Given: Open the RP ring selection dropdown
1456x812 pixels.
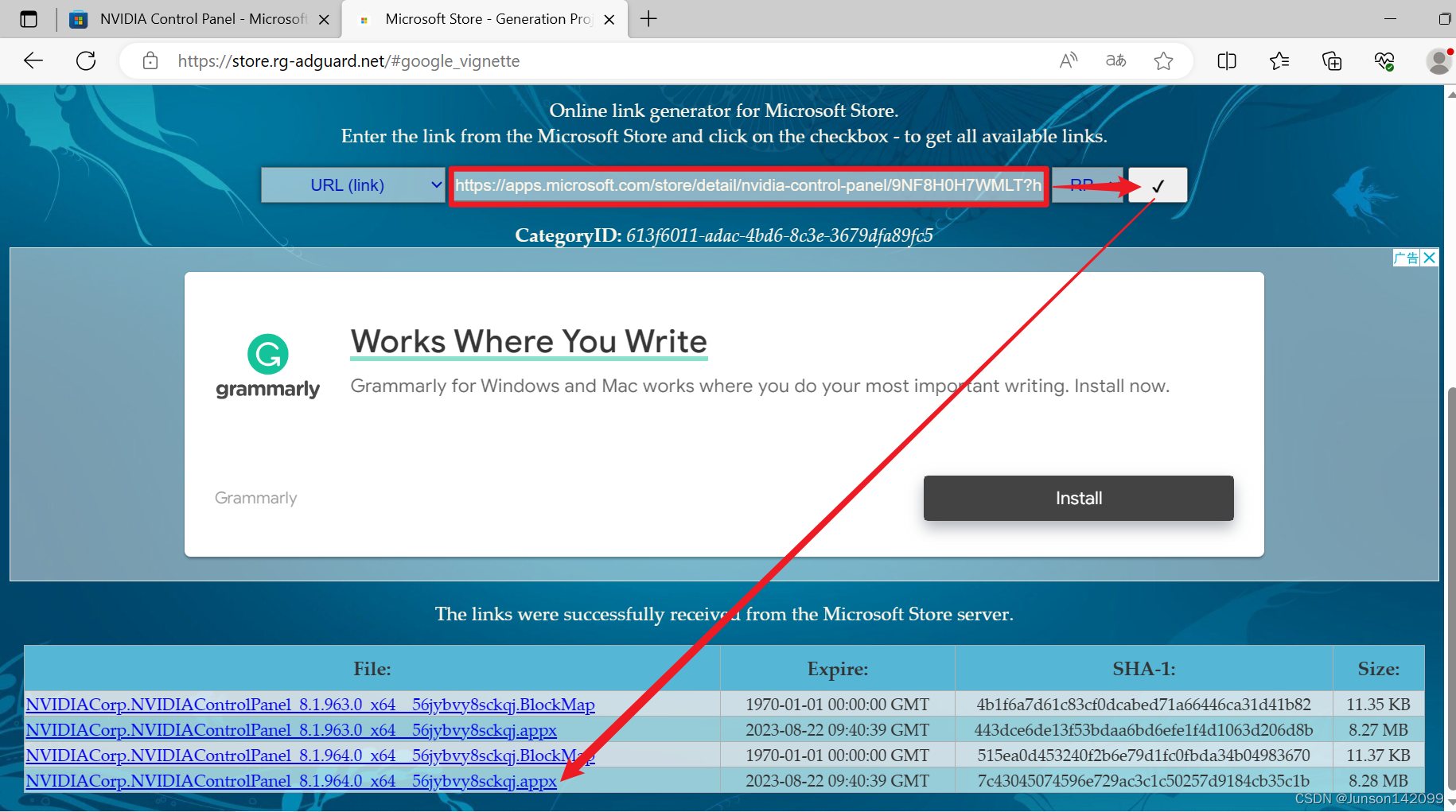Looking at the screenshot, I should click(1088, 185).
